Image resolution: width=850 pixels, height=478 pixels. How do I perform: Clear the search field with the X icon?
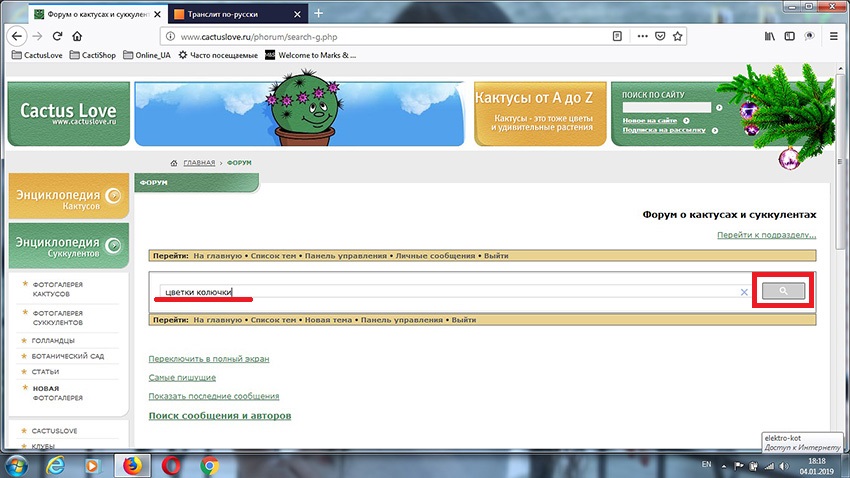(x=744, y=292)
